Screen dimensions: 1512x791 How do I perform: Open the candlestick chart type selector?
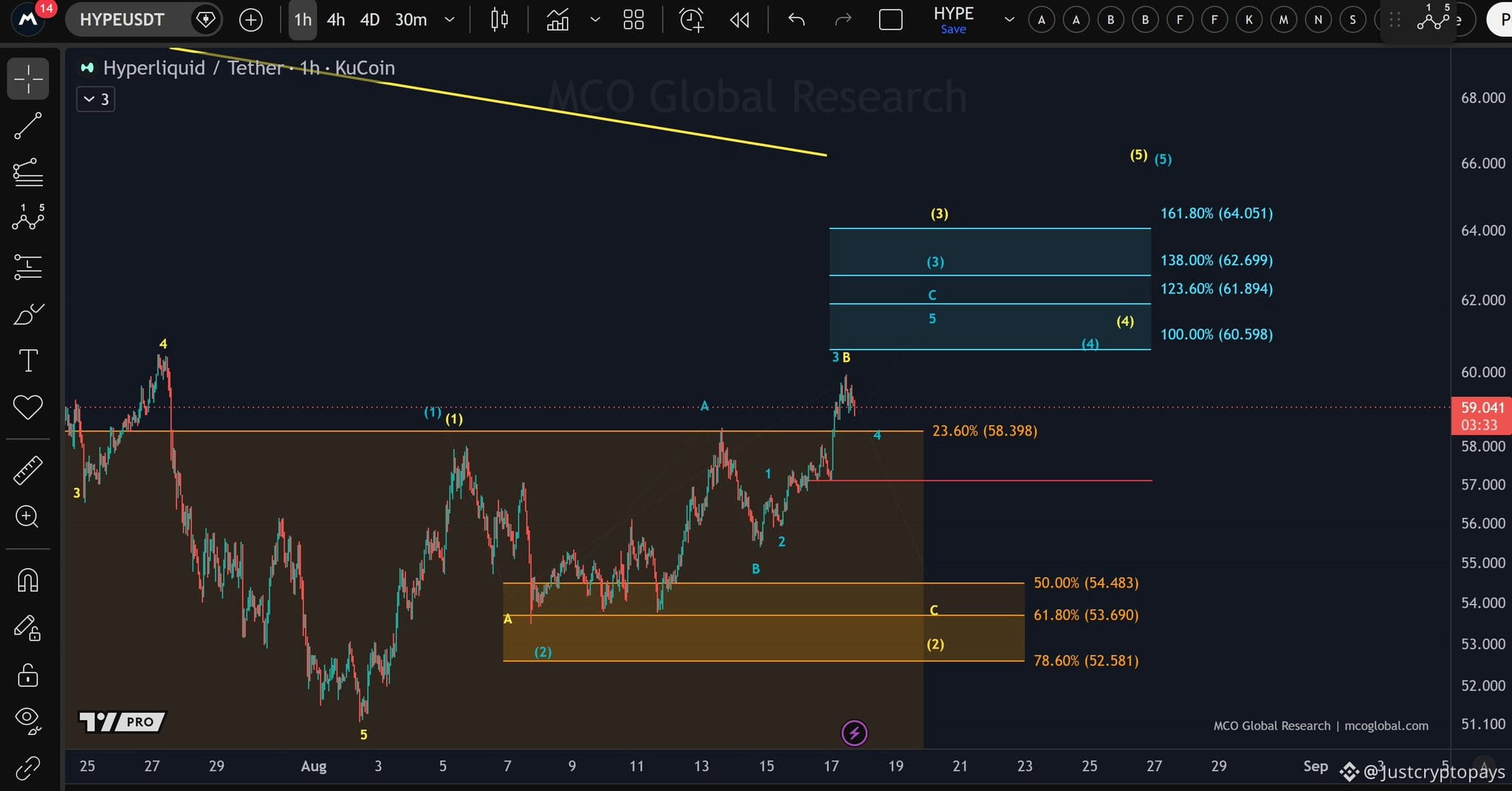[500, 20]
